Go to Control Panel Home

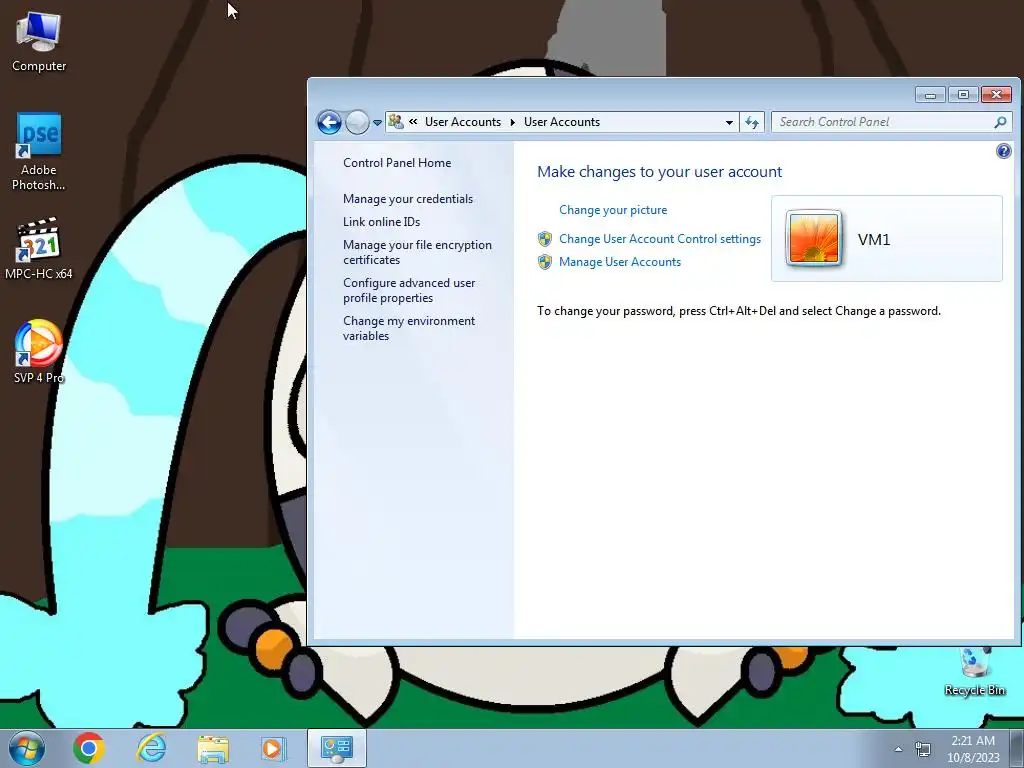click(397, 163)
